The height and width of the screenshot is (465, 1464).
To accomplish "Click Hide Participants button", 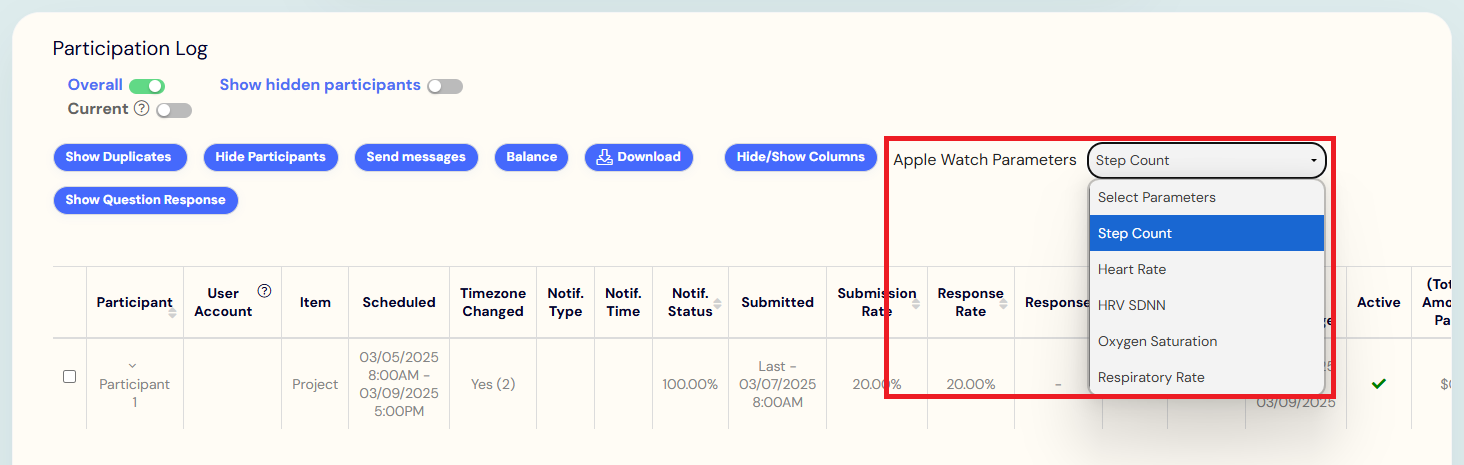I will coord(271,157).
